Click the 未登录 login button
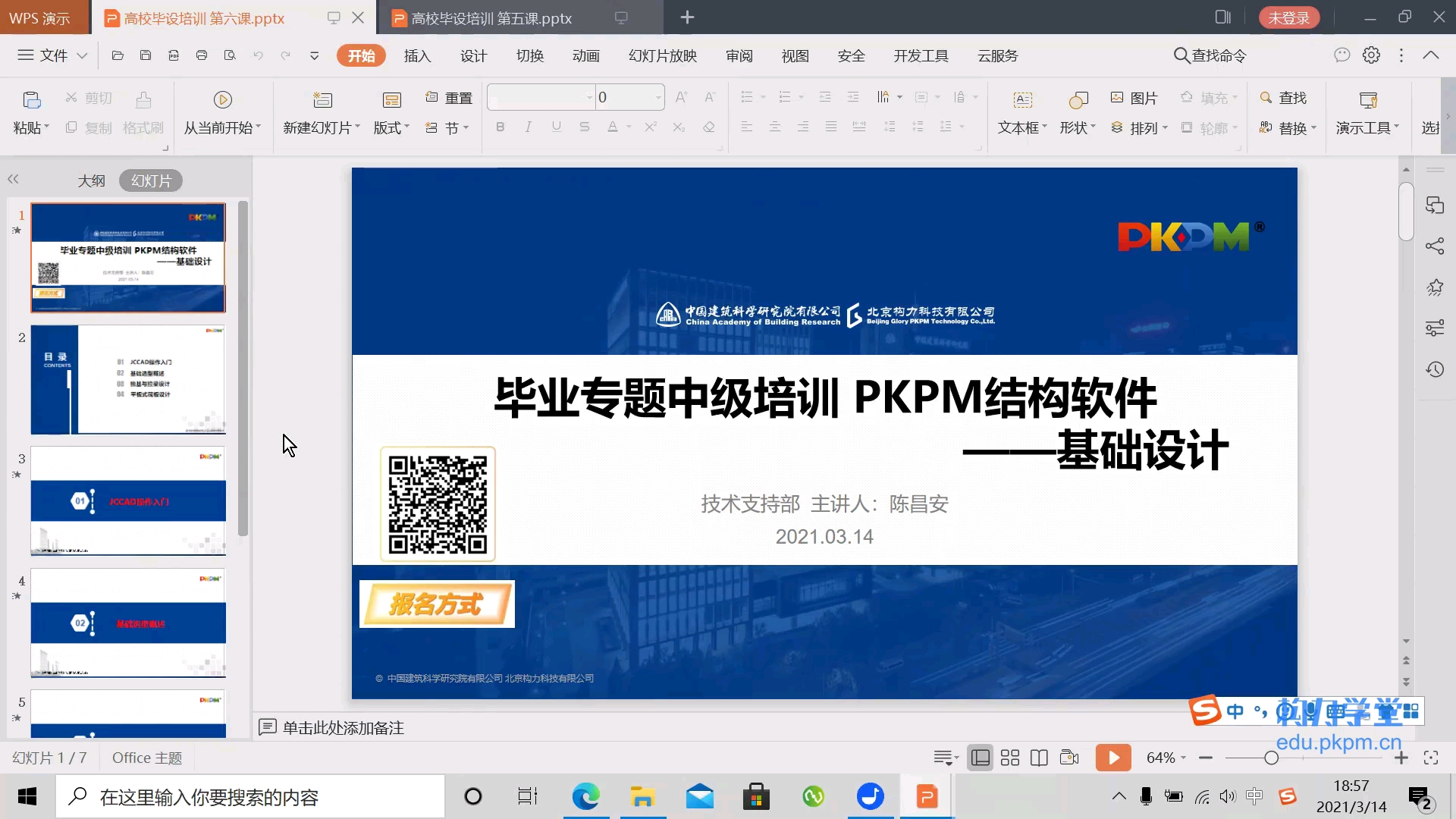Image resolution: width=1456 pixels, height=819 pixels. click(1289, 17)
